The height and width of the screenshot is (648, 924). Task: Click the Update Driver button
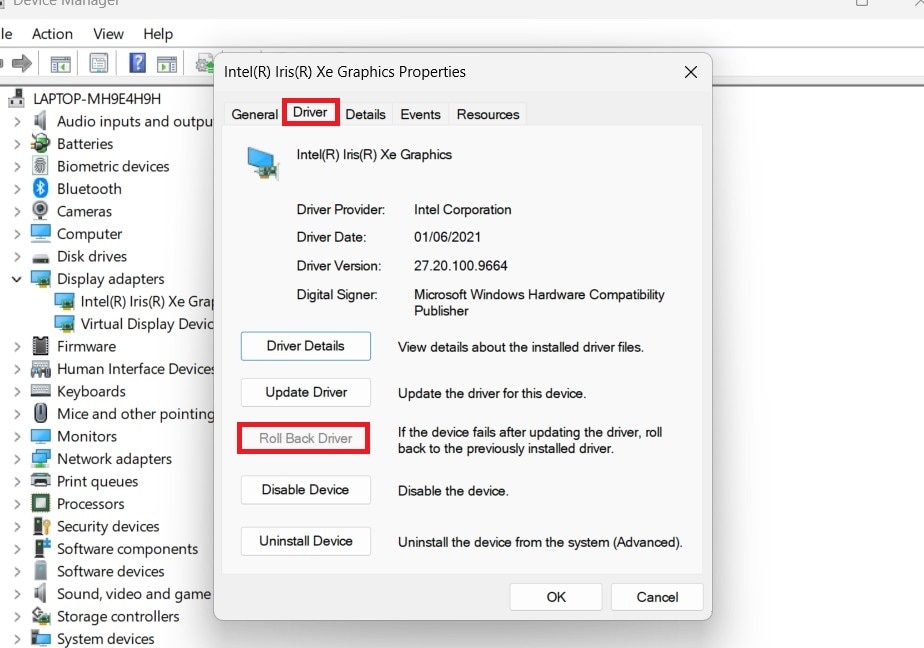tap(305, 392)
